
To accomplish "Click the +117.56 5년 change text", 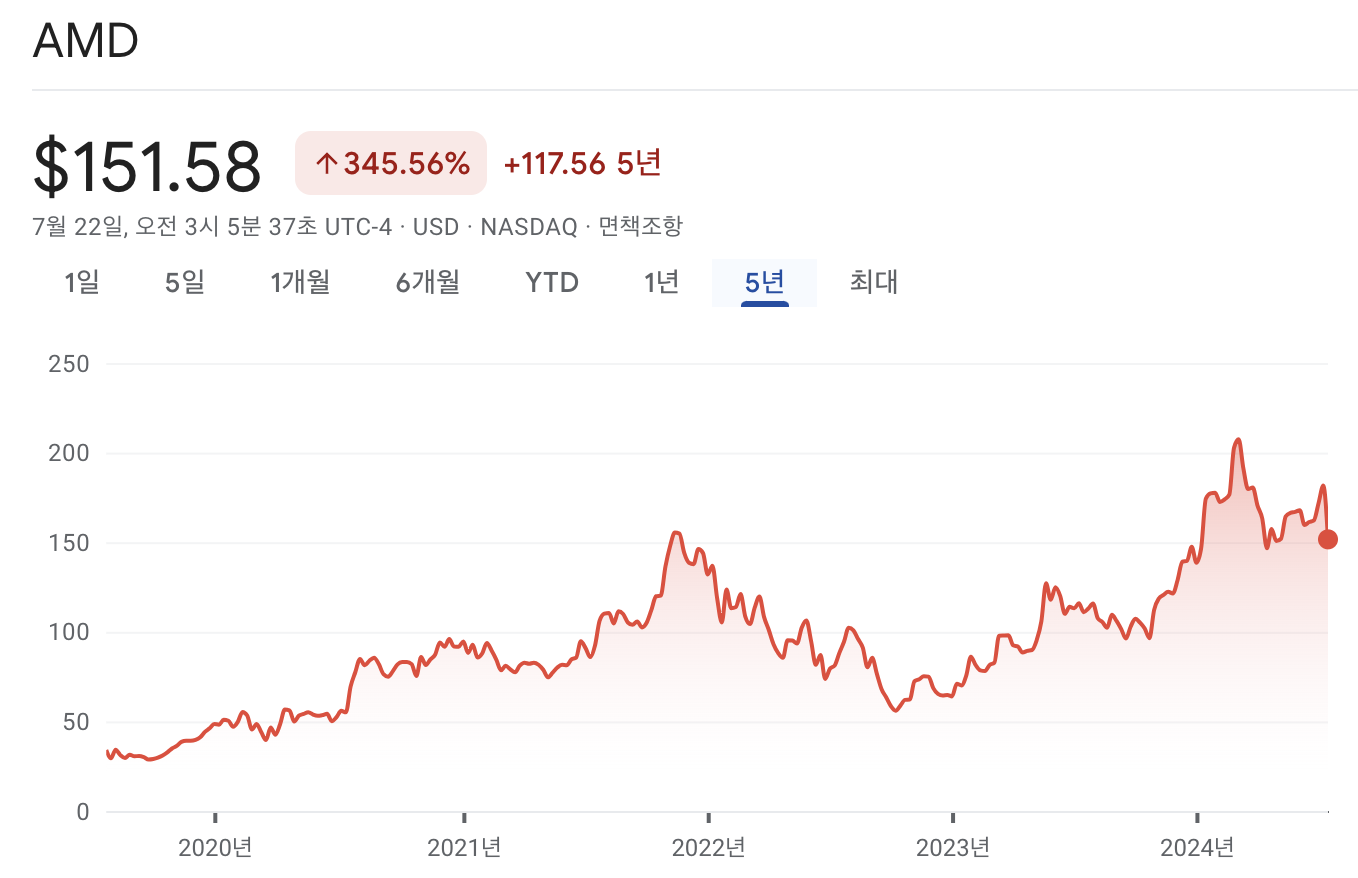I will [583, 163].
